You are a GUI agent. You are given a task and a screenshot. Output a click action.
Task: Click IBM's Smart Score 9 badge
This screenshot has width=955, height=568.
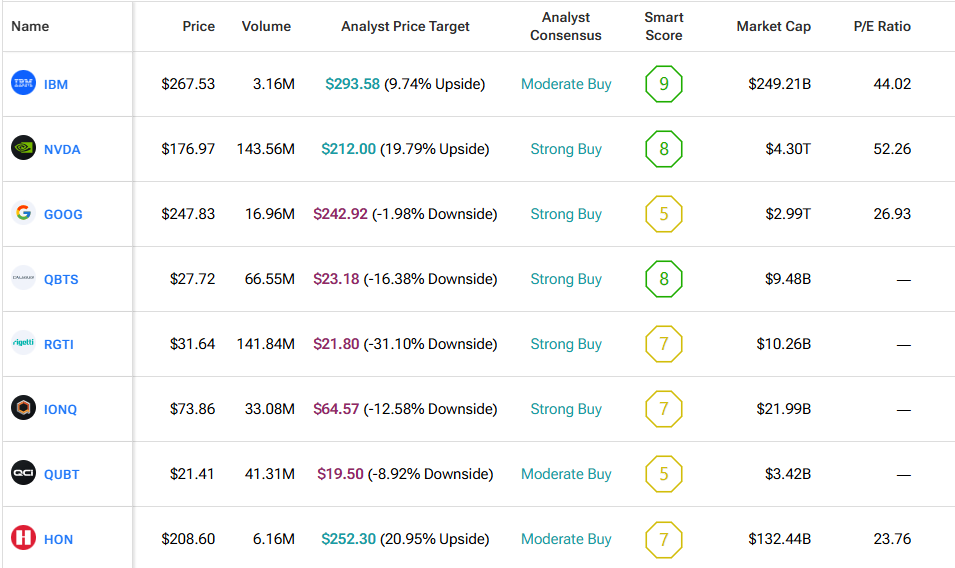point(664,84)
